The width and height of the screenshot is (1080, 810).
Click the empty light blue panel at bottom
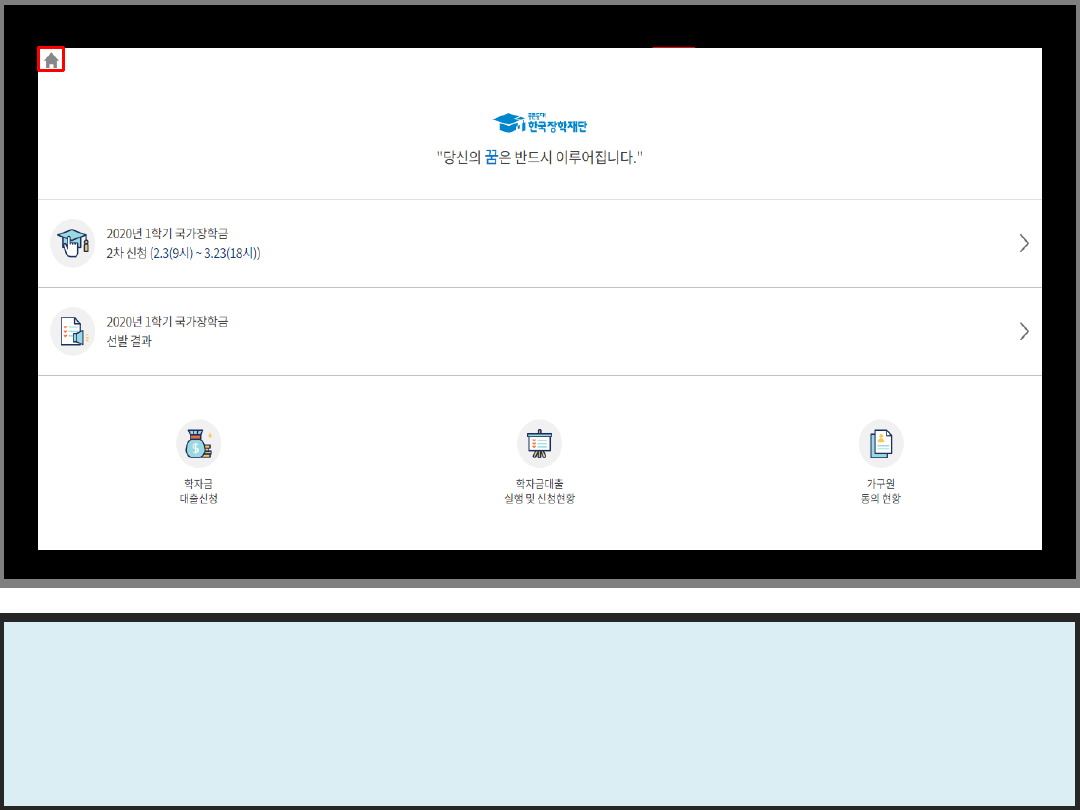pos(539,713)
